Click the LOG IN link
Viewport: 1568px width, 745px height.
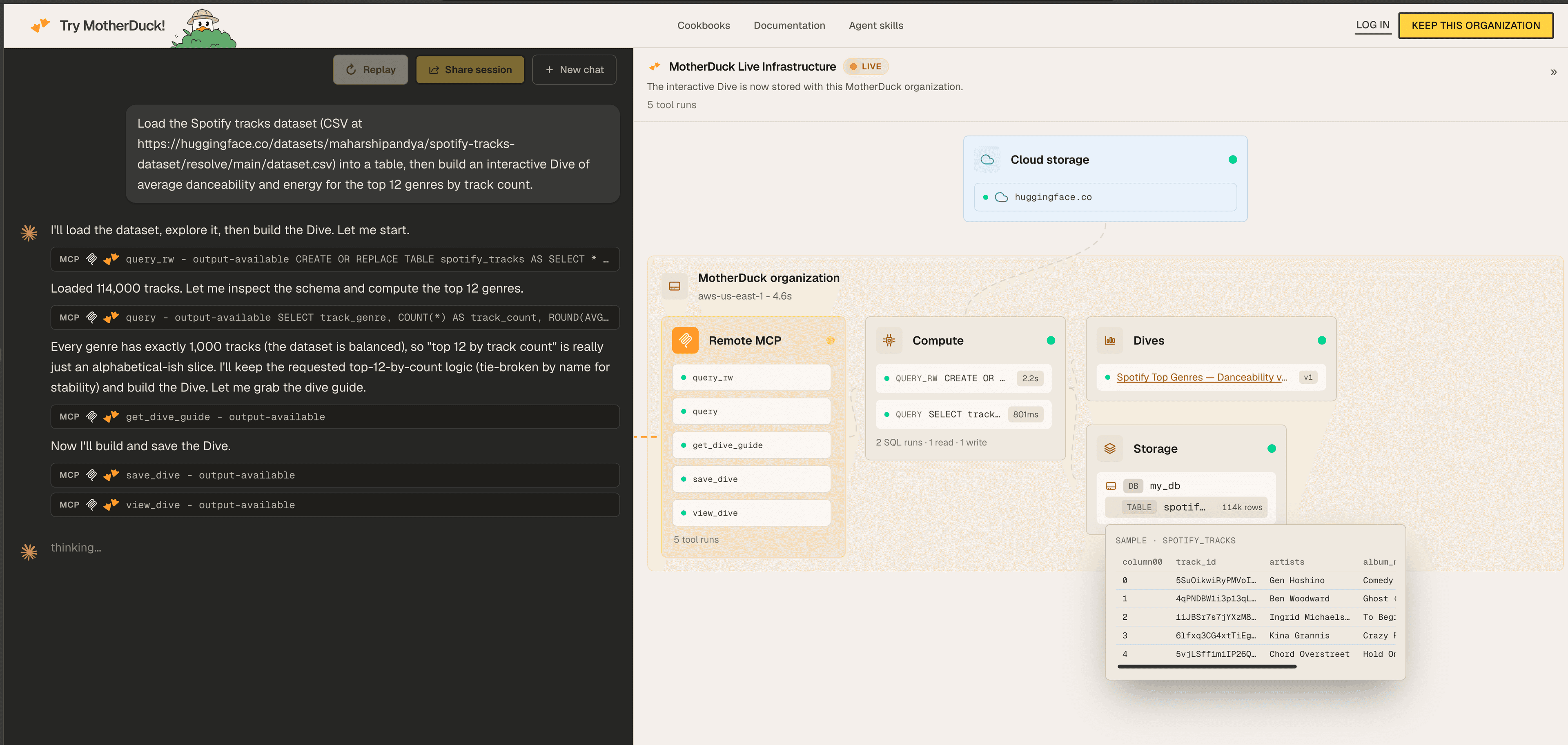point(1372,25)
